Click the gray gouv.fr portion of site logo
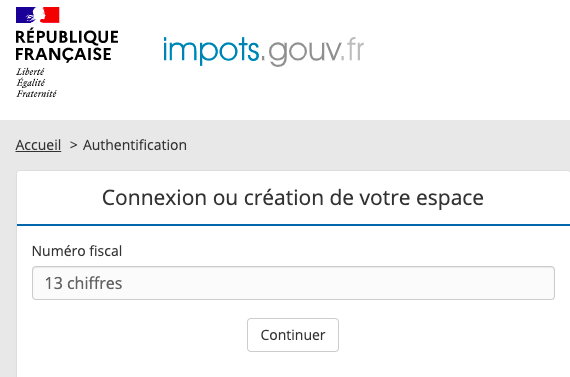Image resolution: width=570 pixels, height=377 pixels. pyautogui.click(x=316, y=52)
